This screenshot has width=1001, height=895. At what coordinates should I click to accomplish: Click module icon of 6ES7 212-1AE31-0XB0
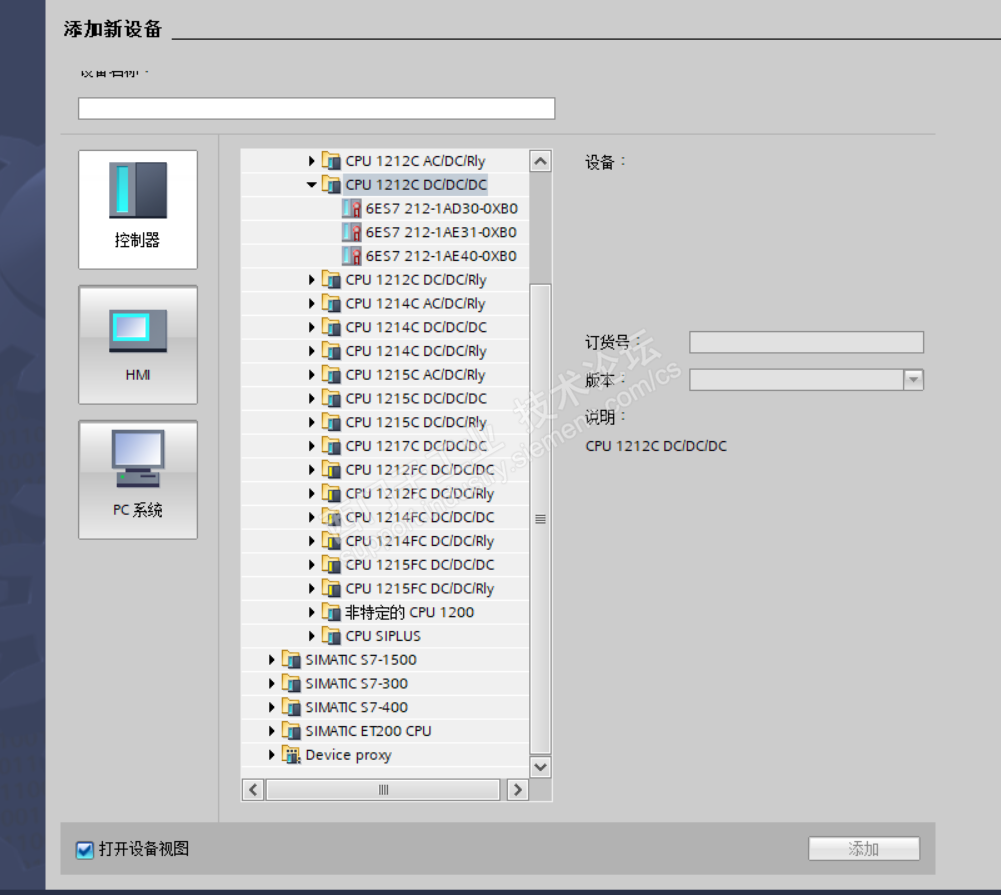click(x=352, y=232)
